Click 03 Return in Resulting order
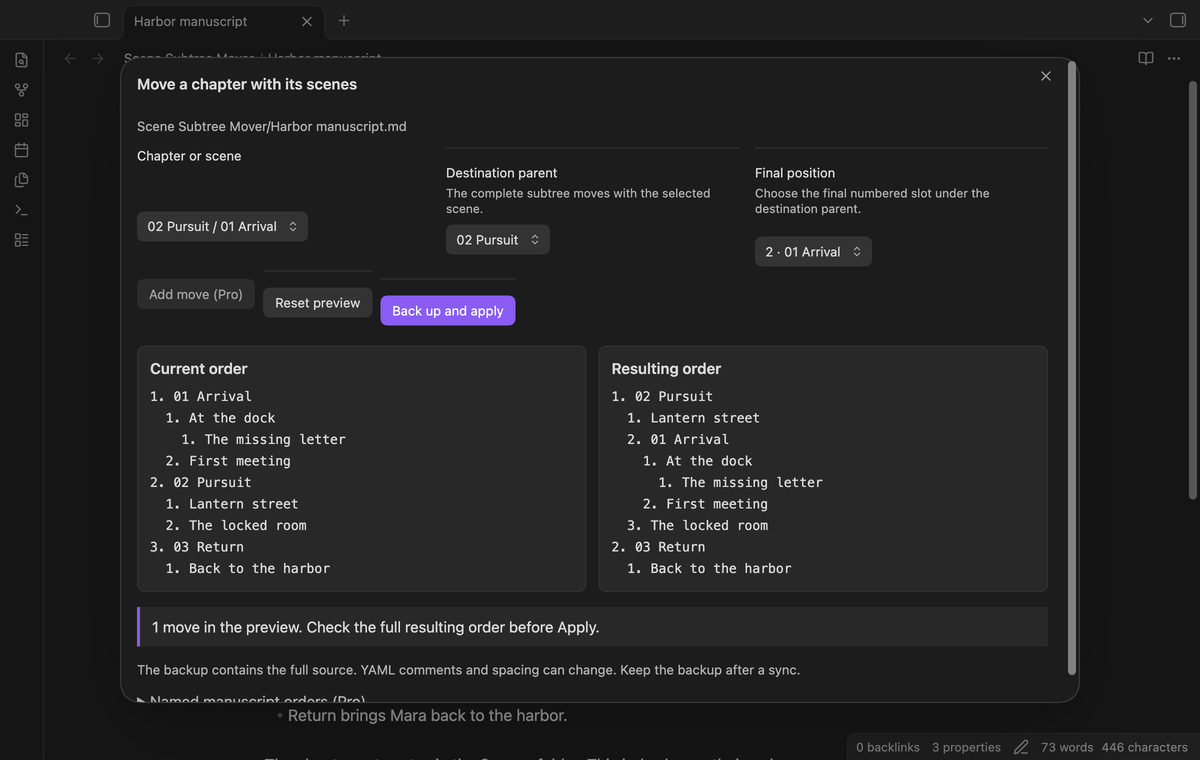The image size is (1200, 760). point(670,547)
